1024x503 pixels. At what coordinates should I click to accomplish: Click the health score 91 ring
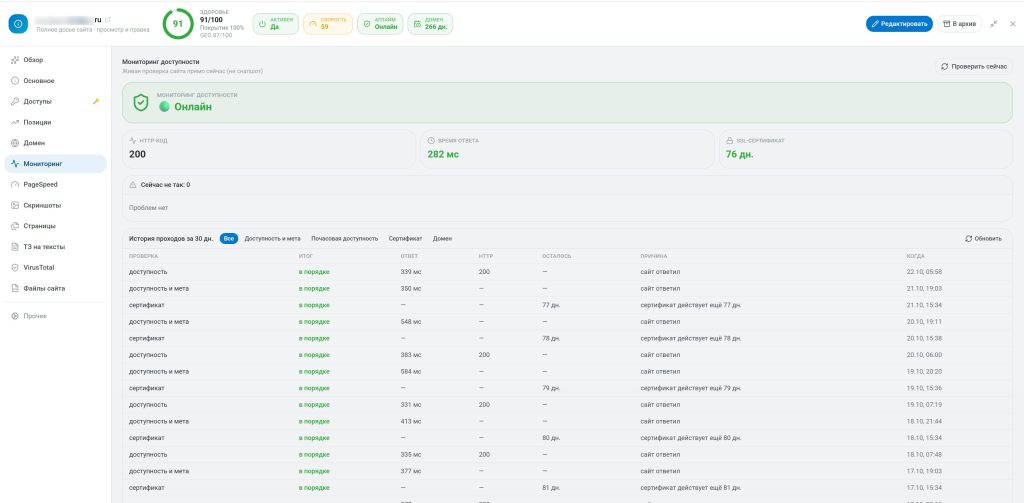coord(178,24)
